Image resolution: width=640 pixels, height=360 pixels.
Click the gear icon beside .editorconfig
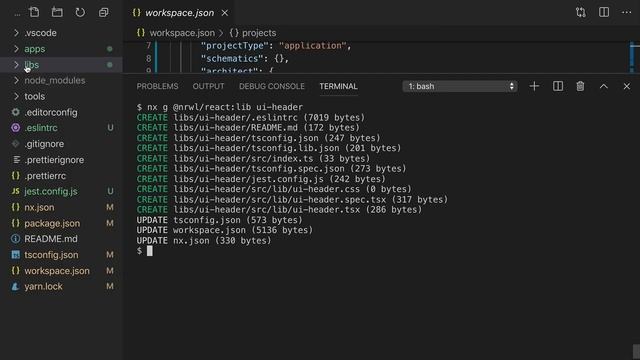(x=16, y=112)
